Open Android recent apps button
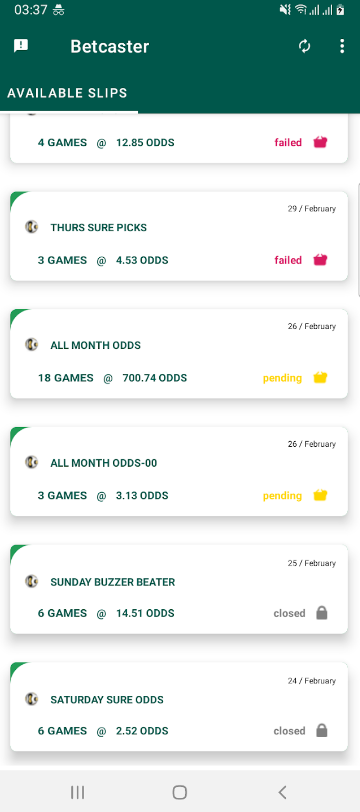 pyautogui.click(x=77, y=792)
